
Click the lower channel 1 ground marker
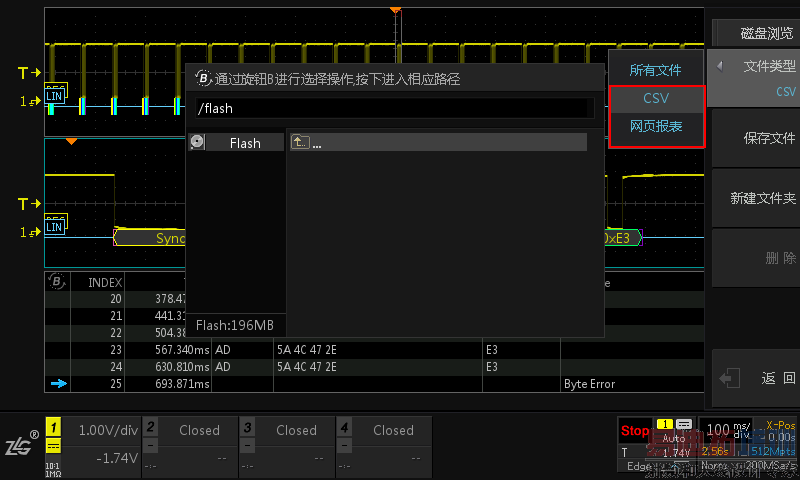tap(30, 232)
